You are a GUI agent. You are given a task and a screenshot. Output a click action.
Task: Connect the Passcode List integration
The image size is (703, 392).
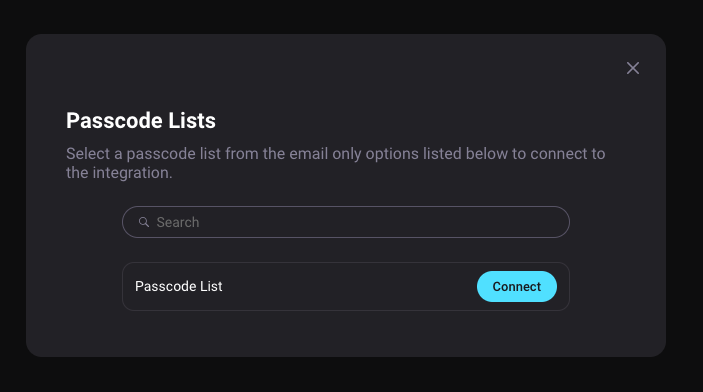click(516, 287)
